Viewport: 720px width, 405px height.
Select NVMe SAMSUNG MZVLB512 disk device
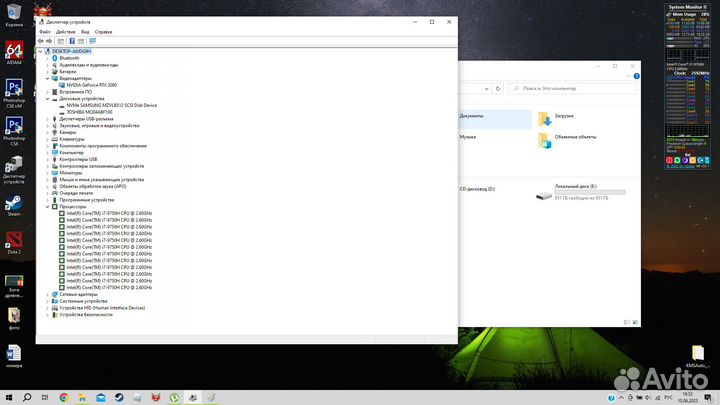click(112, 105)
